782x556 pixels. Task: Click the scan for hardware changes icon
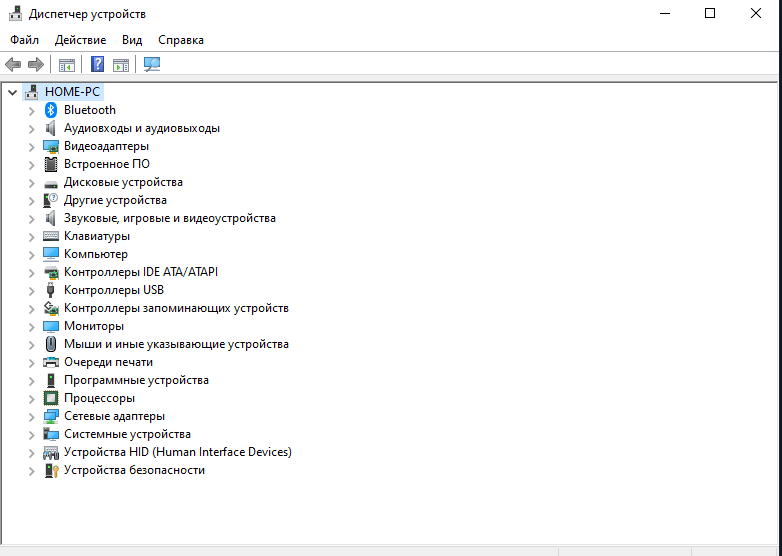pyautogui.click(x=152, y=64)
